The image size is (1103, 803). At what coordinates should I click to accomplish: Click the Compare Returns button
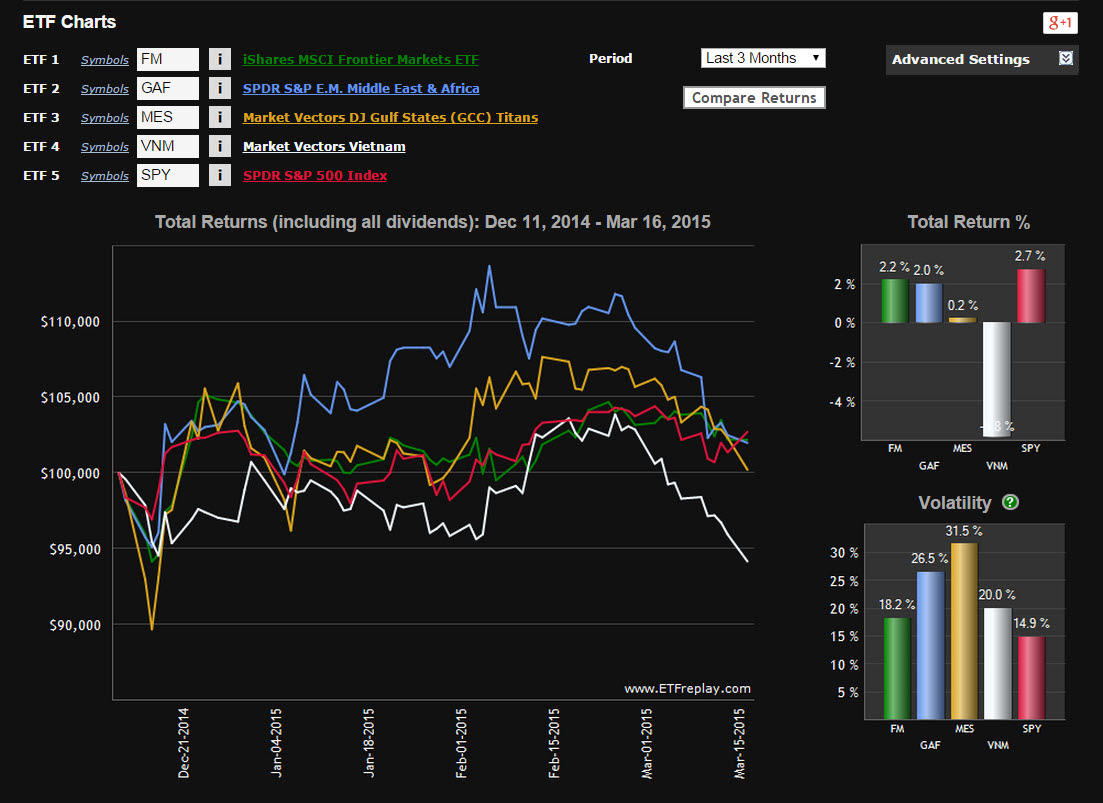[x=754, y=97]
